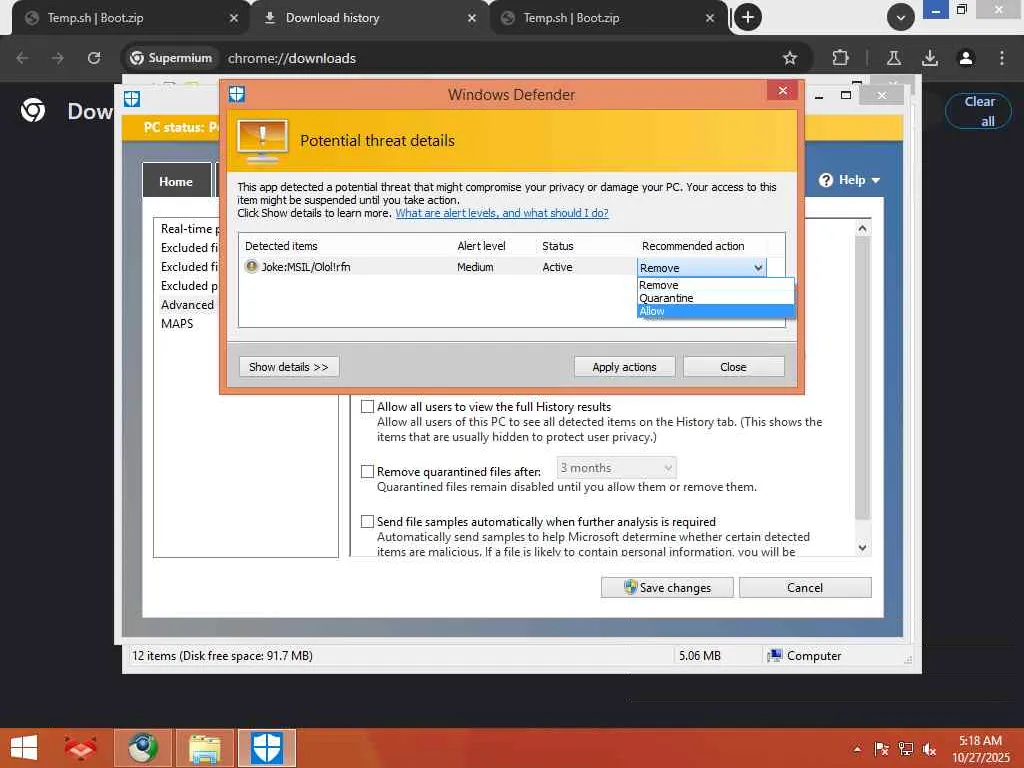Screen dimensions: 1024x768
Task: Switch to the Home tab in Defender
Action: tap(176, 182)
